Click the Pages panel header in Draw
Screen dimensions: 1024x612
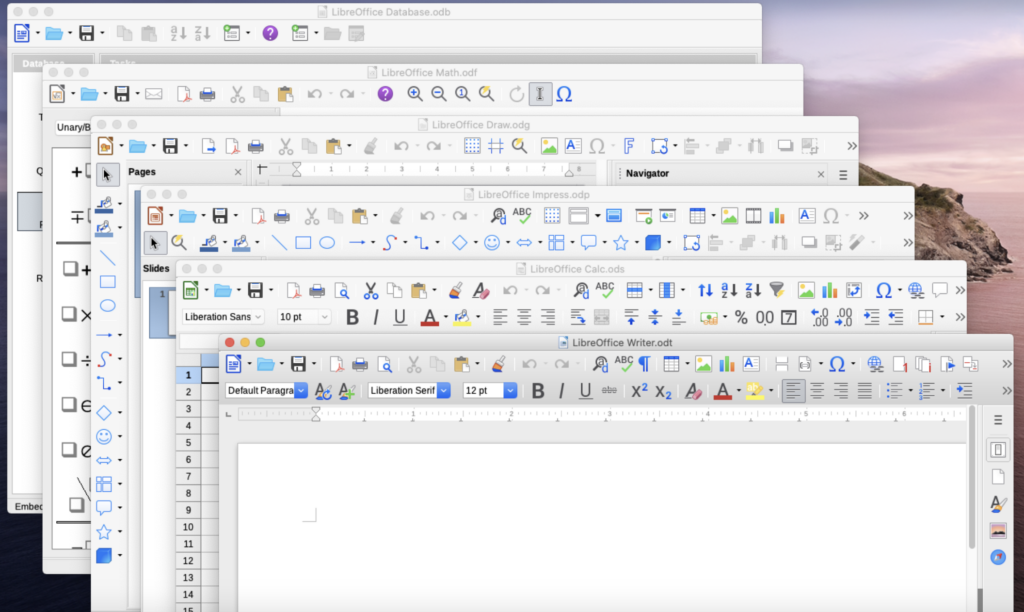[142, 172]
